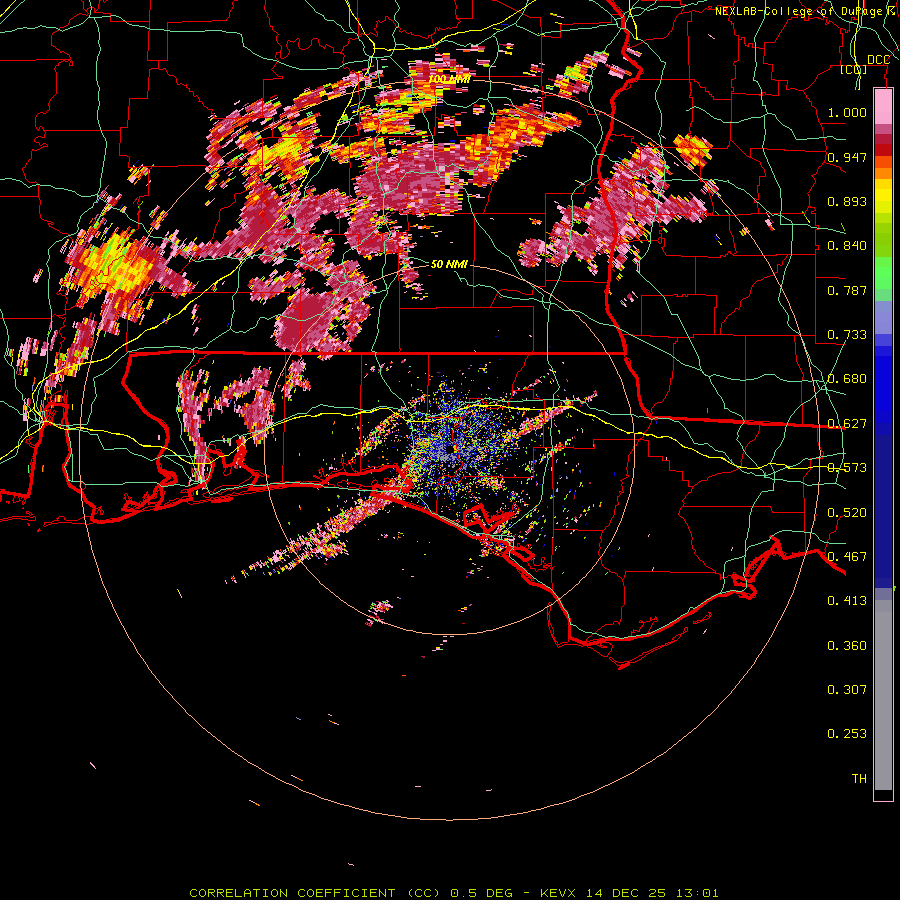Select the 0.627 scale value
Screen dimensions: 900x900
coord(847,424)
